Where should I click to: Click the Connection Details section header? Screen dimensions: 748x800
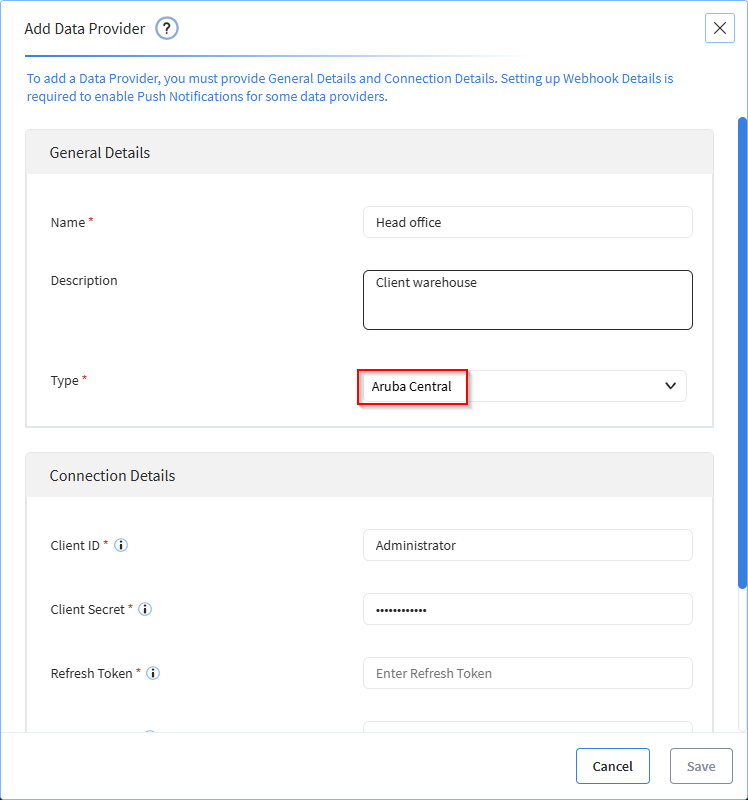tap(369, 475)
